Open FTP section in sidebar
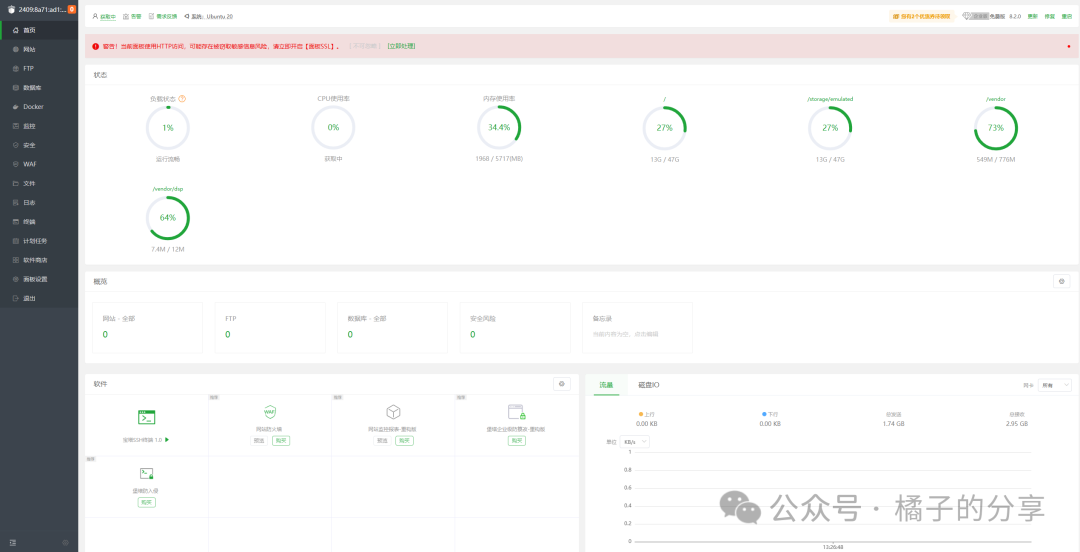This screenshot has width=1080, height=552. click(39, 68)
